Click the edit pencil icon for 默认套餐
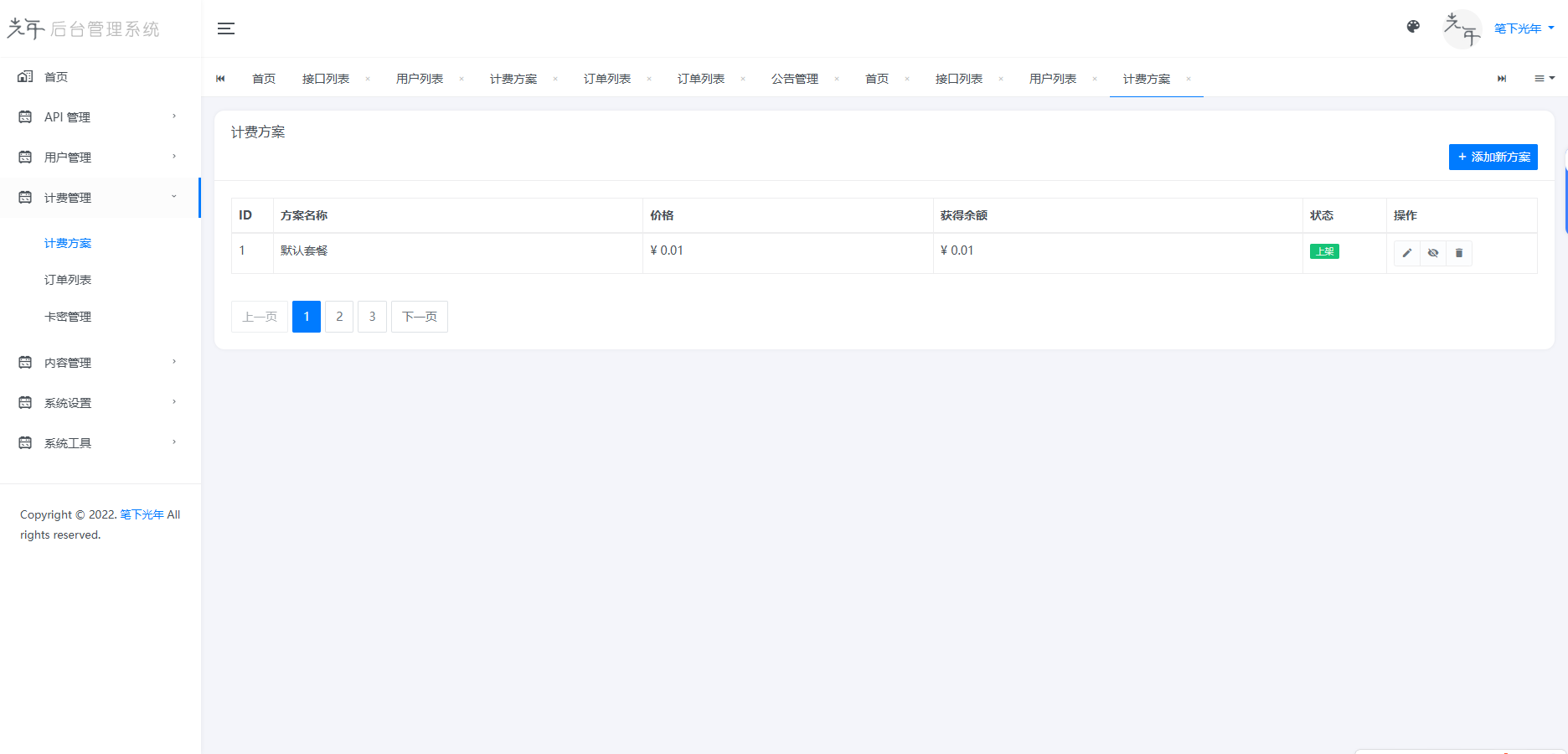 click(x=1407, y=253)
